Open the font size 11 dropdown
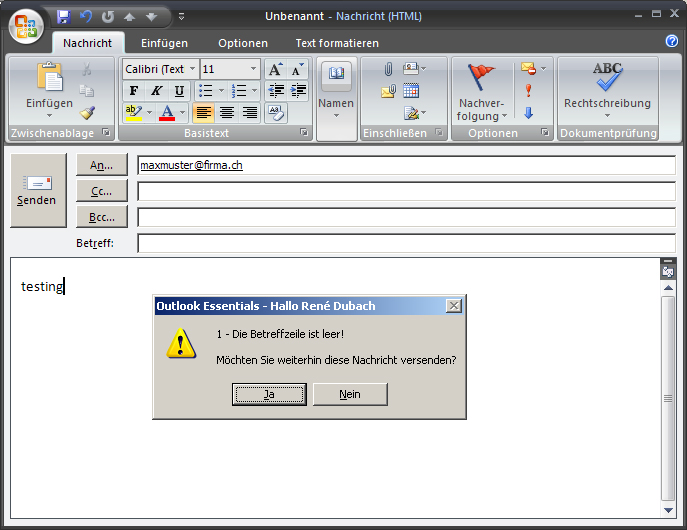The width and height of the screenshot is (687, 530). pyautogui.click(x=253, y=69)
